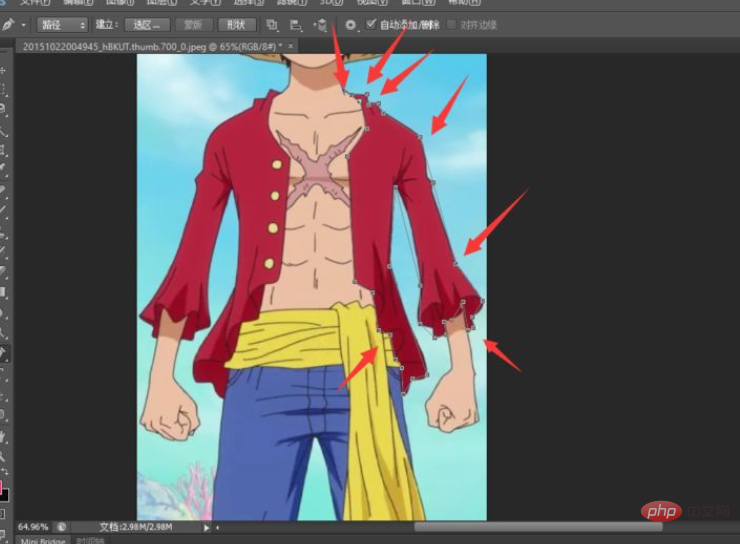This screenshot has width=740, height=544.
Task: Select the Hand tool
Action: coord(3,437)
